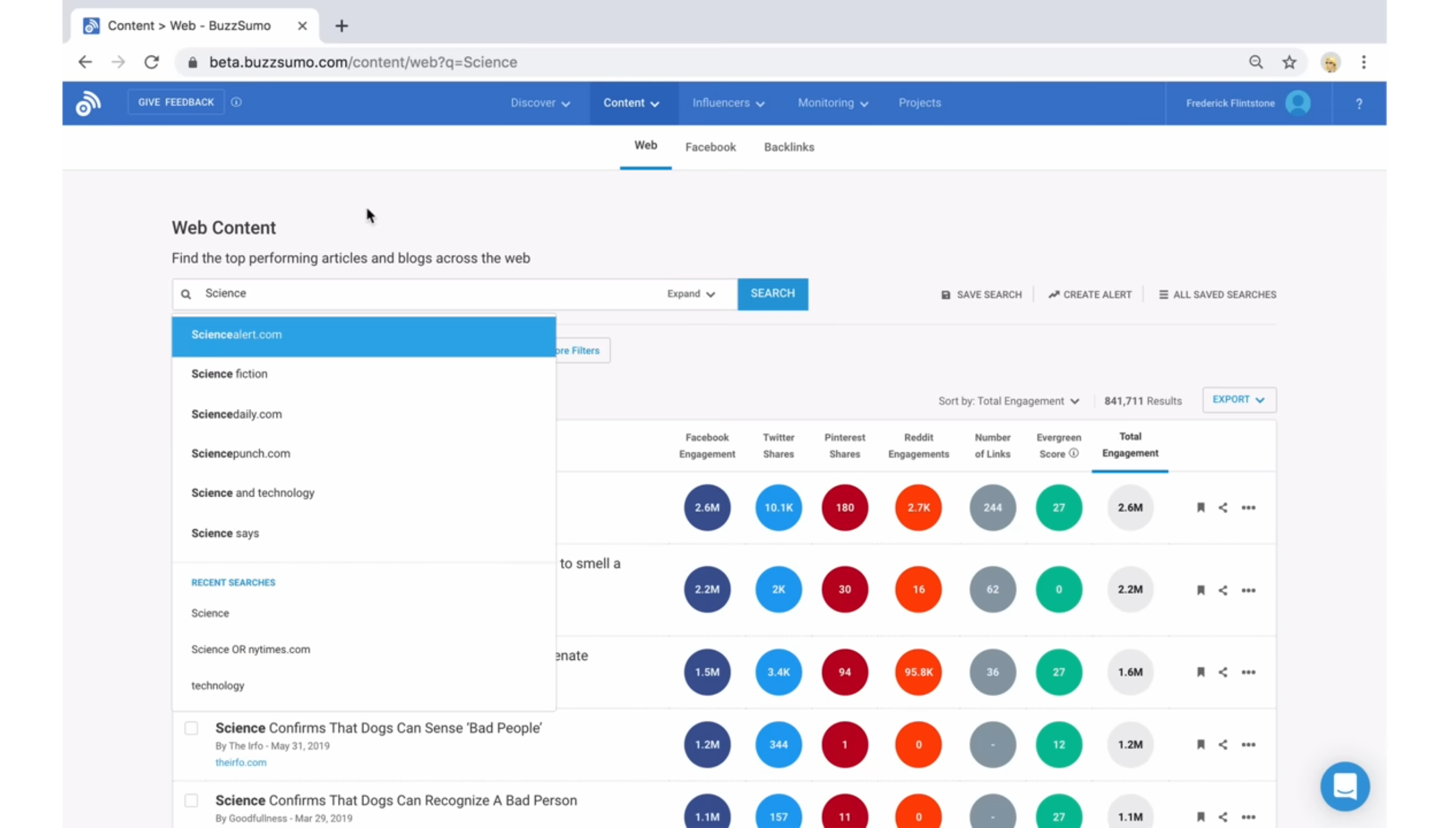Screen dimensions: 1456x828
Task: Select the Content > Web - BuzzSumo tab
Action: pos(195,26)
